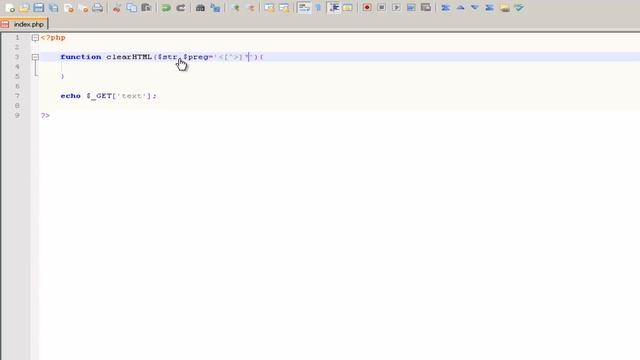The image size is (640, 360).
Task: Click the $_GET variable on line 7
Action: (x=99, y=96)
